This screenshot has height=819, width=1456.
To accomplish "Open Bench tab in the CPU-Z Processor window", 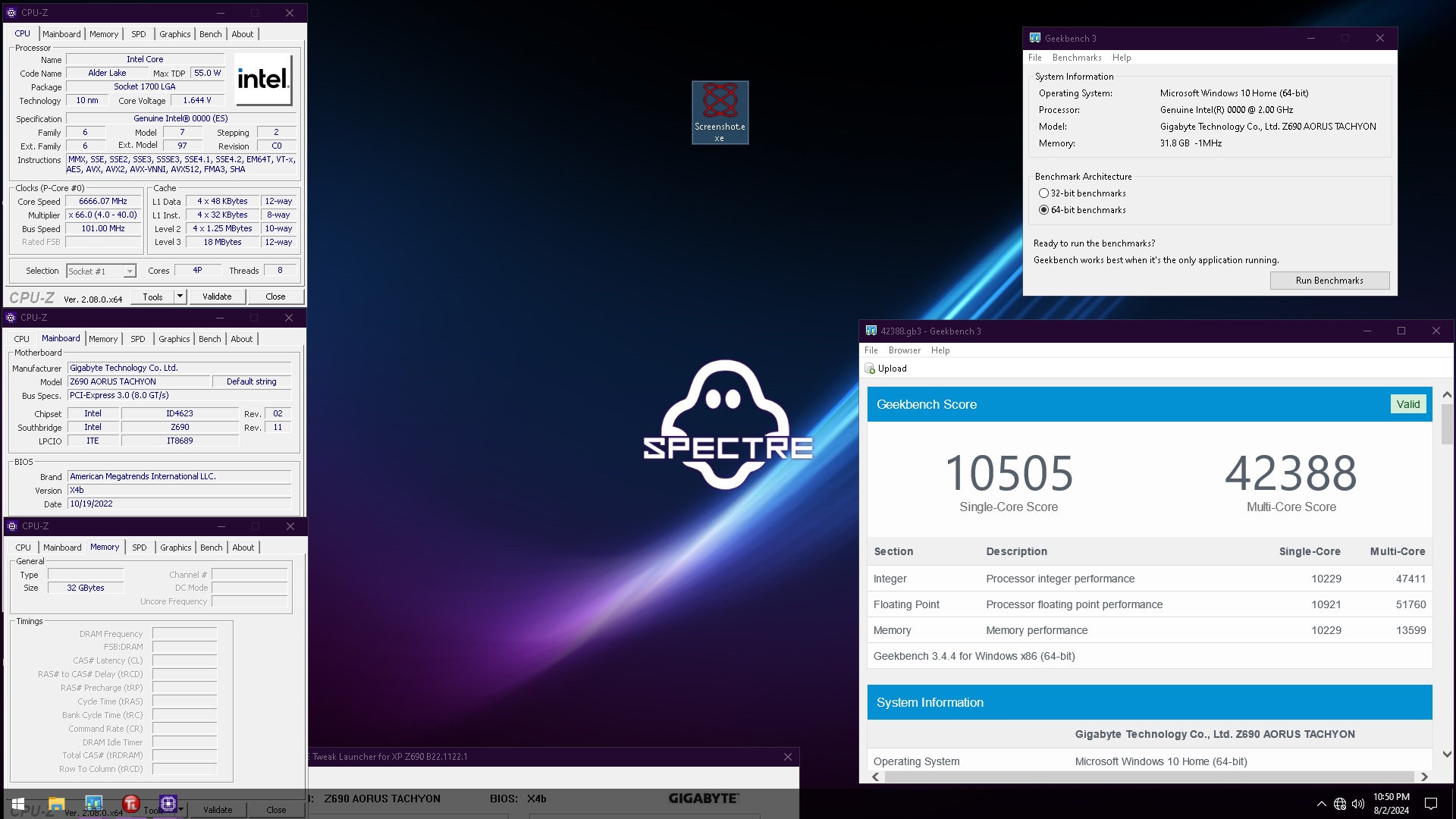I will (211, 34).
